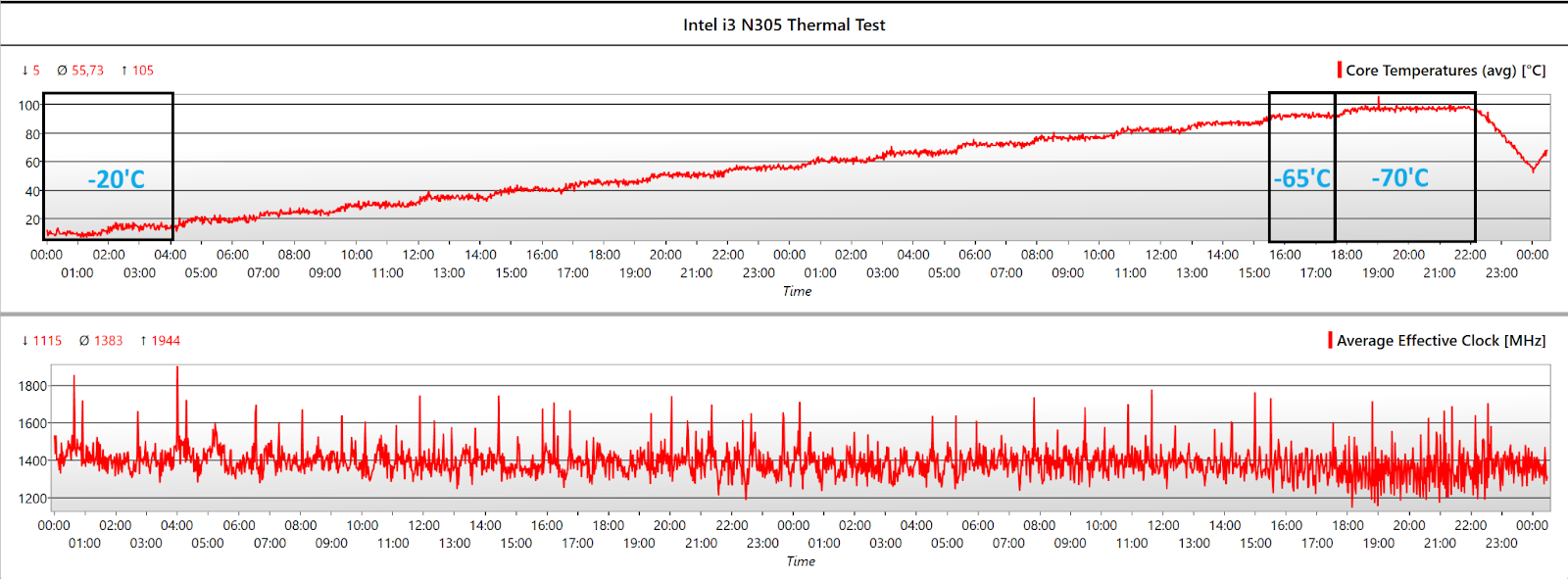Select the 'Average Effective Clock [MHz]' legend label

1441,340
